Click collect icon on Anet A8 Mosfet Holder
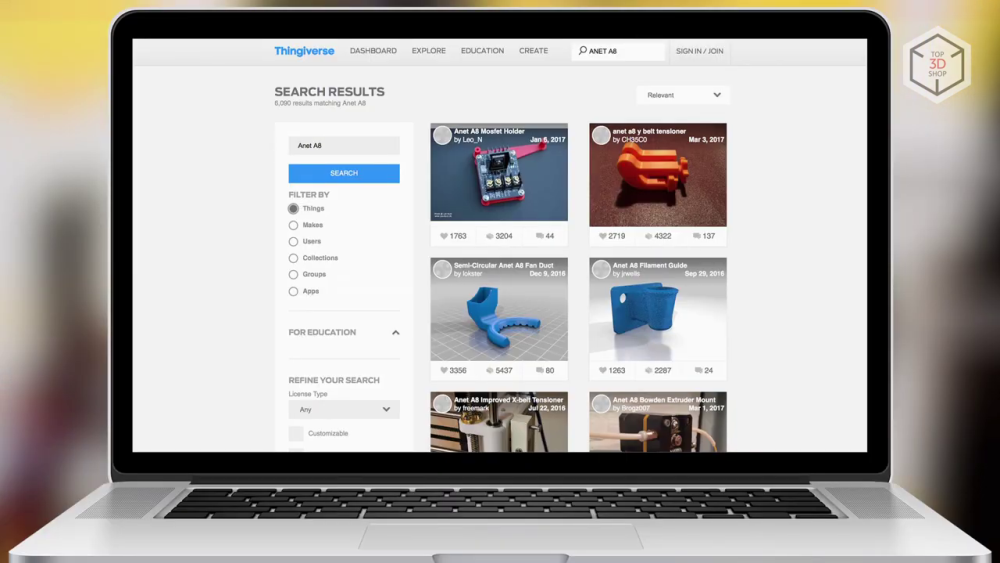The width and height of the screenshot is (1000, 563). 490,236
